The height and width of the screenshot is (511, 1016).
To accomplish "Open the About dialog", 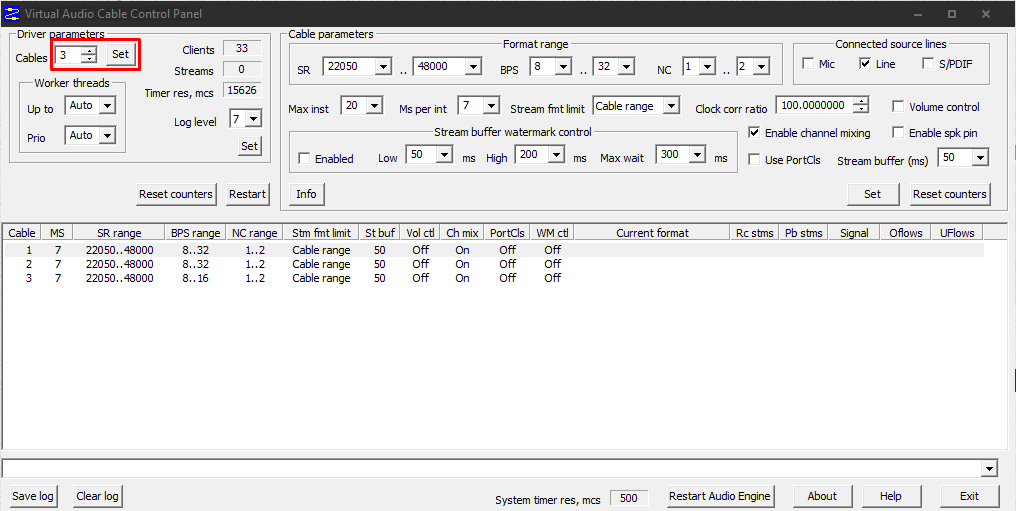I will pyautogui.click(x=822, y=496).
